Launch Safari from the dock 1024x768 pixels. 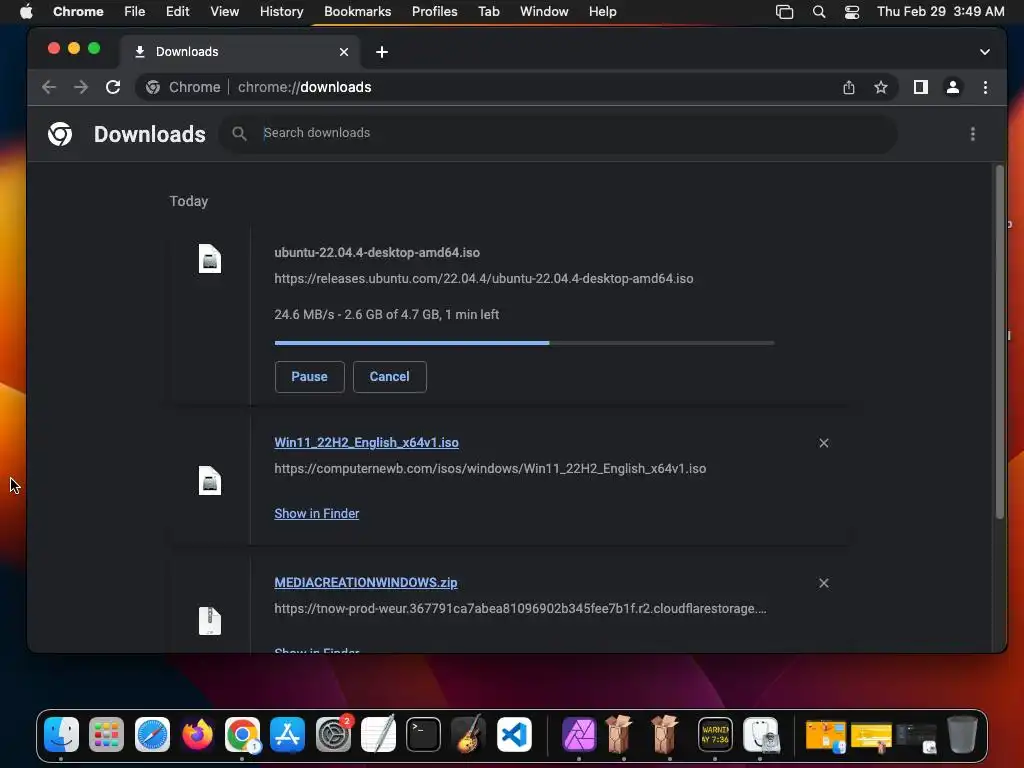[152, 735]
